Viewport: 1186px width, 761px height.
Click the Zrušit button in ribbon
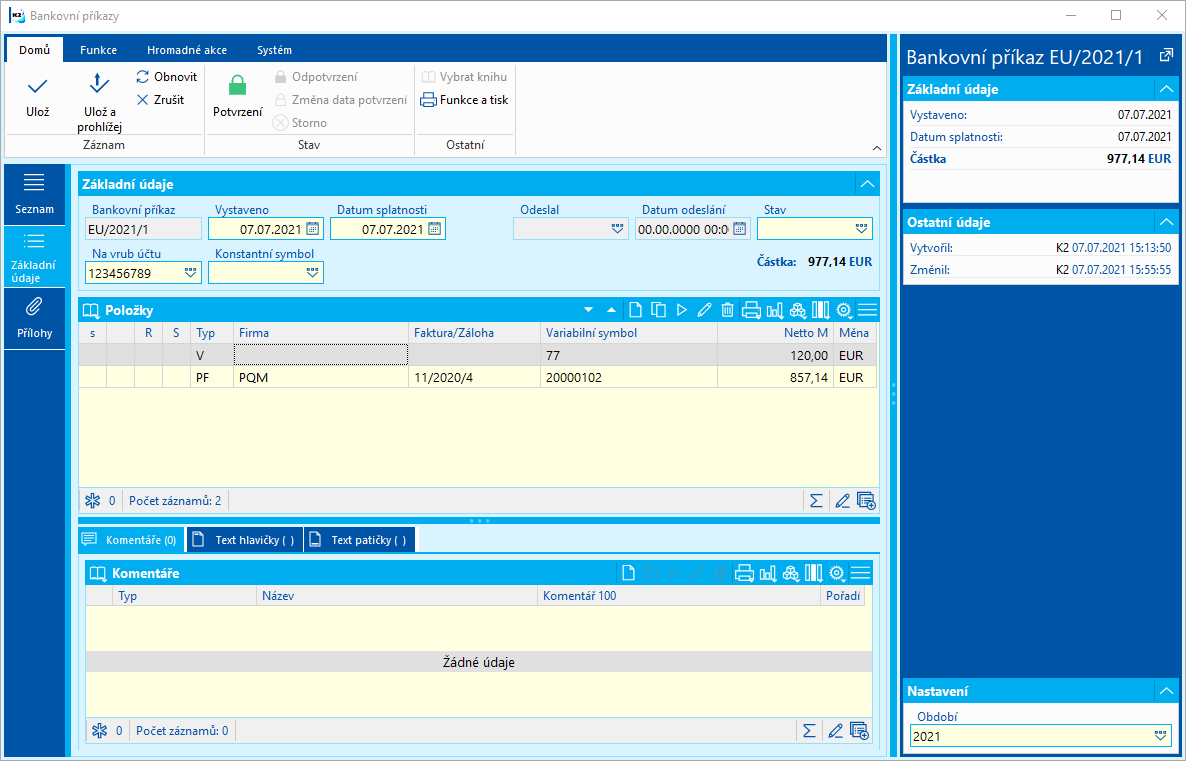161,100
